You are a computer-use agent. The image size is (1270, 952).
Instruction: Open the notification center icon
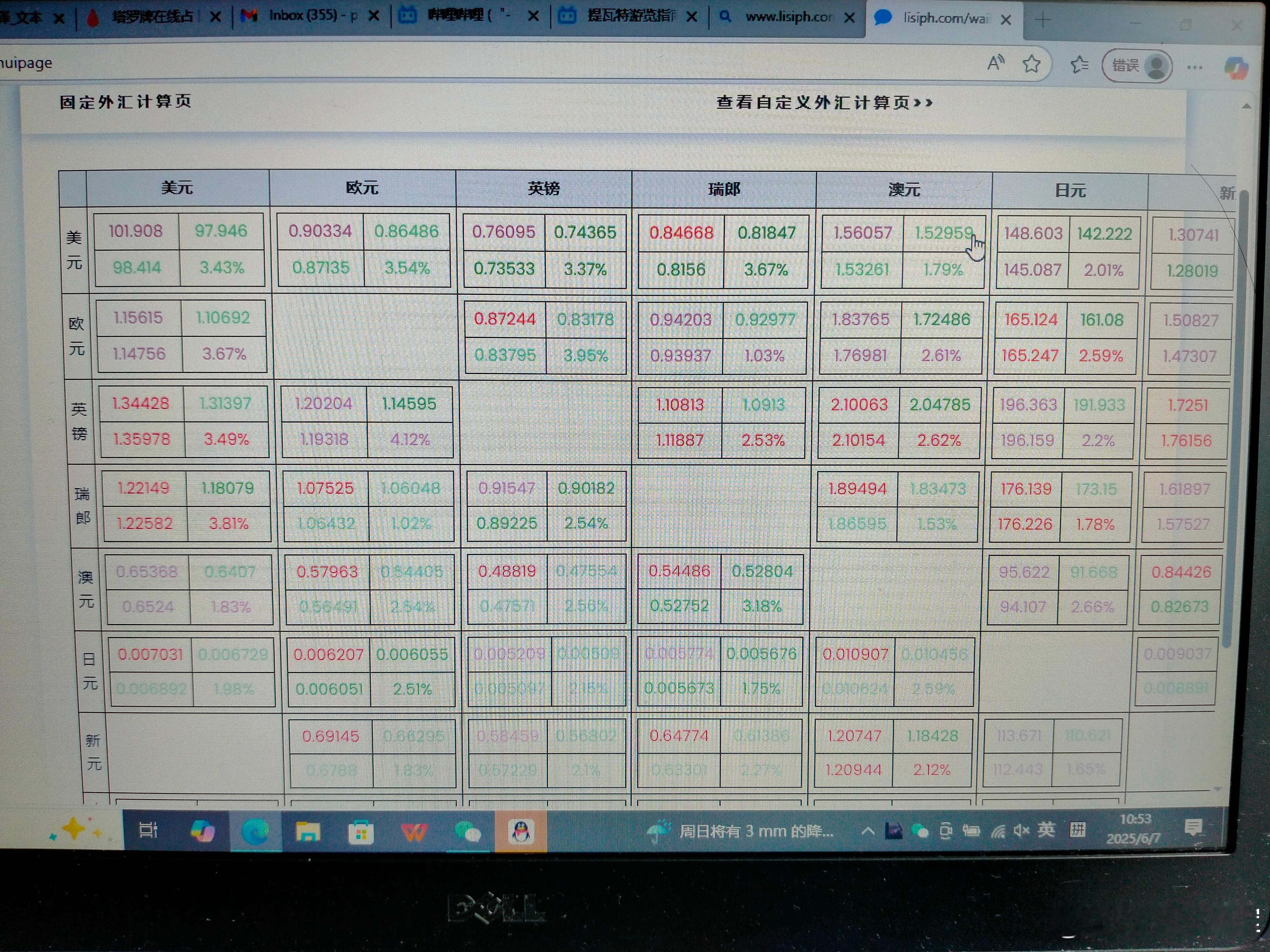(1194, 828)
